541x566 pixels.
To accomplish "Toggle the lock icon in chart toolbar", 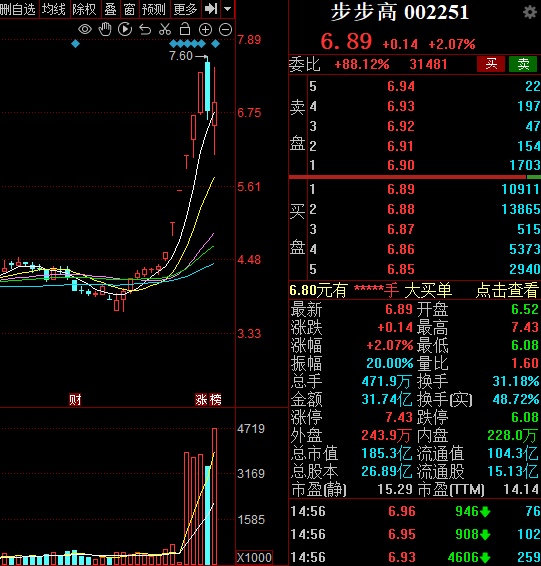I will tap(185, 29).
